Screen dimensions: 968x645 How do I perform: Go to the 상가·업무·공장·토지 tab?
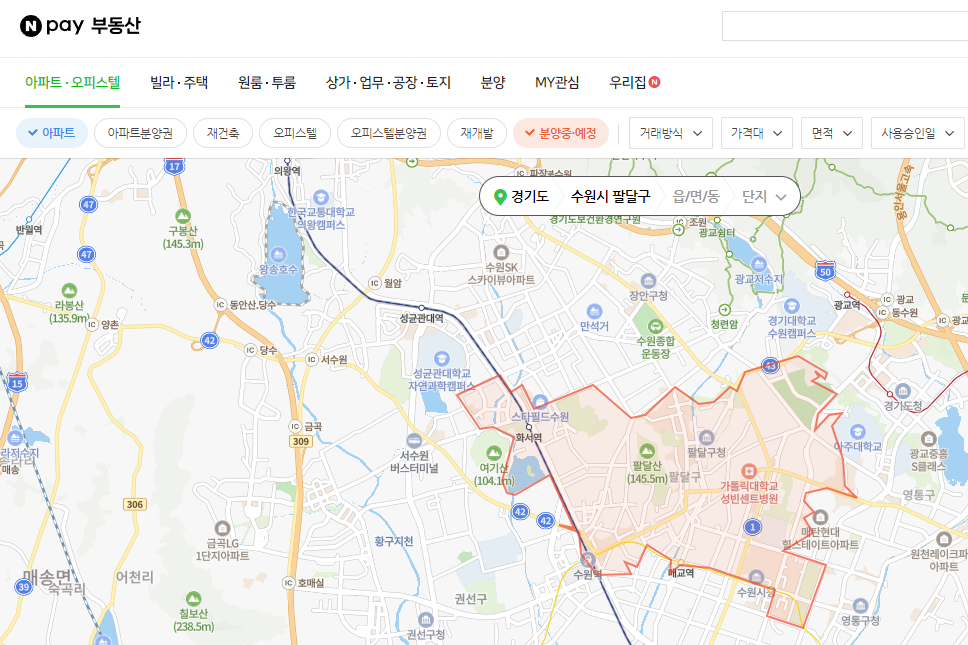(388, 82)
